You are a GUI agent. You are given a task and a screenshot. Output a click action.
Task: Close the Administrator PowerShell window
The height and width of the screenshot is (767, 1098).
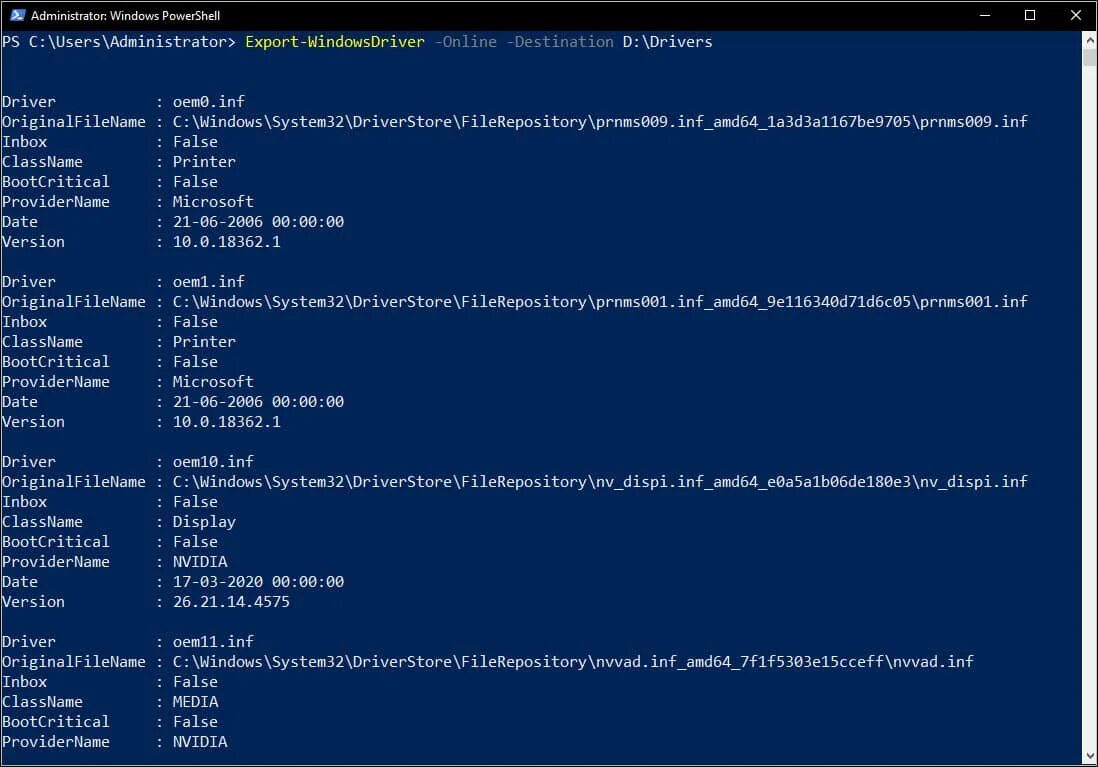coord(1076,15)
